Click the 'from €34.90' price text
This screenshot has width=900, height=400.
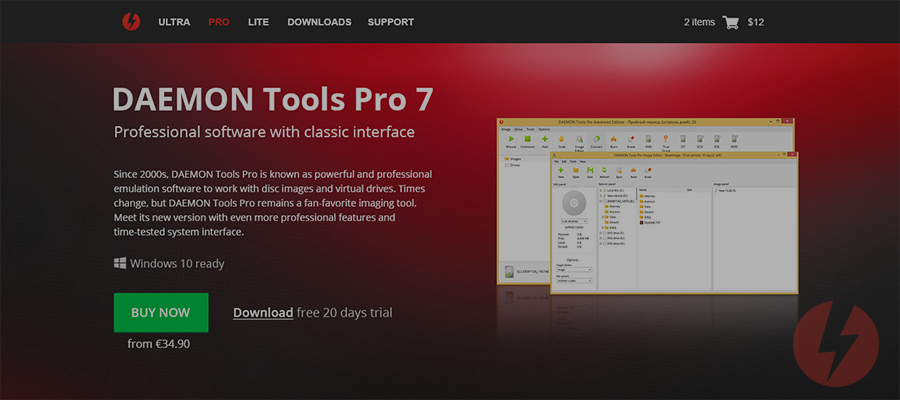pyautogui.click(x=158, y=344)
